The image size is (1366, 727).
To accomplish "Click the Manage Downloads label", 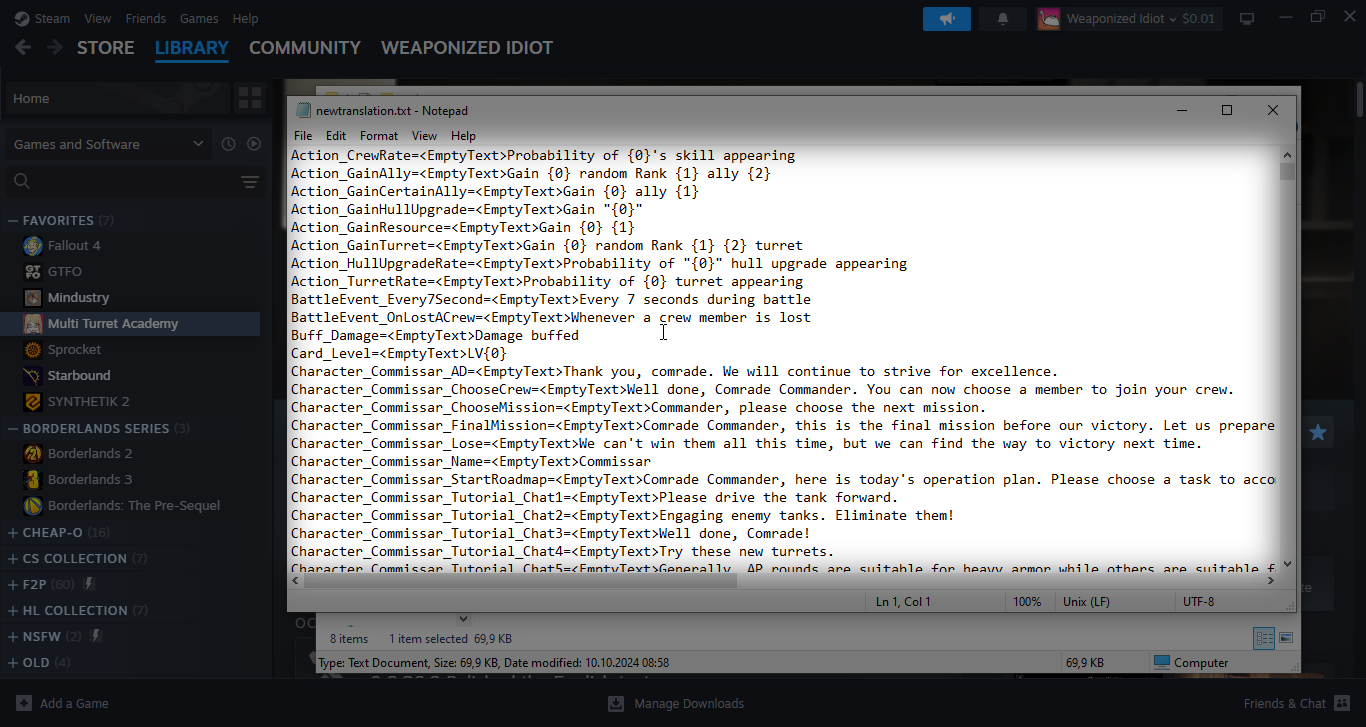I will pyautogui.click(x=689, y=703).
